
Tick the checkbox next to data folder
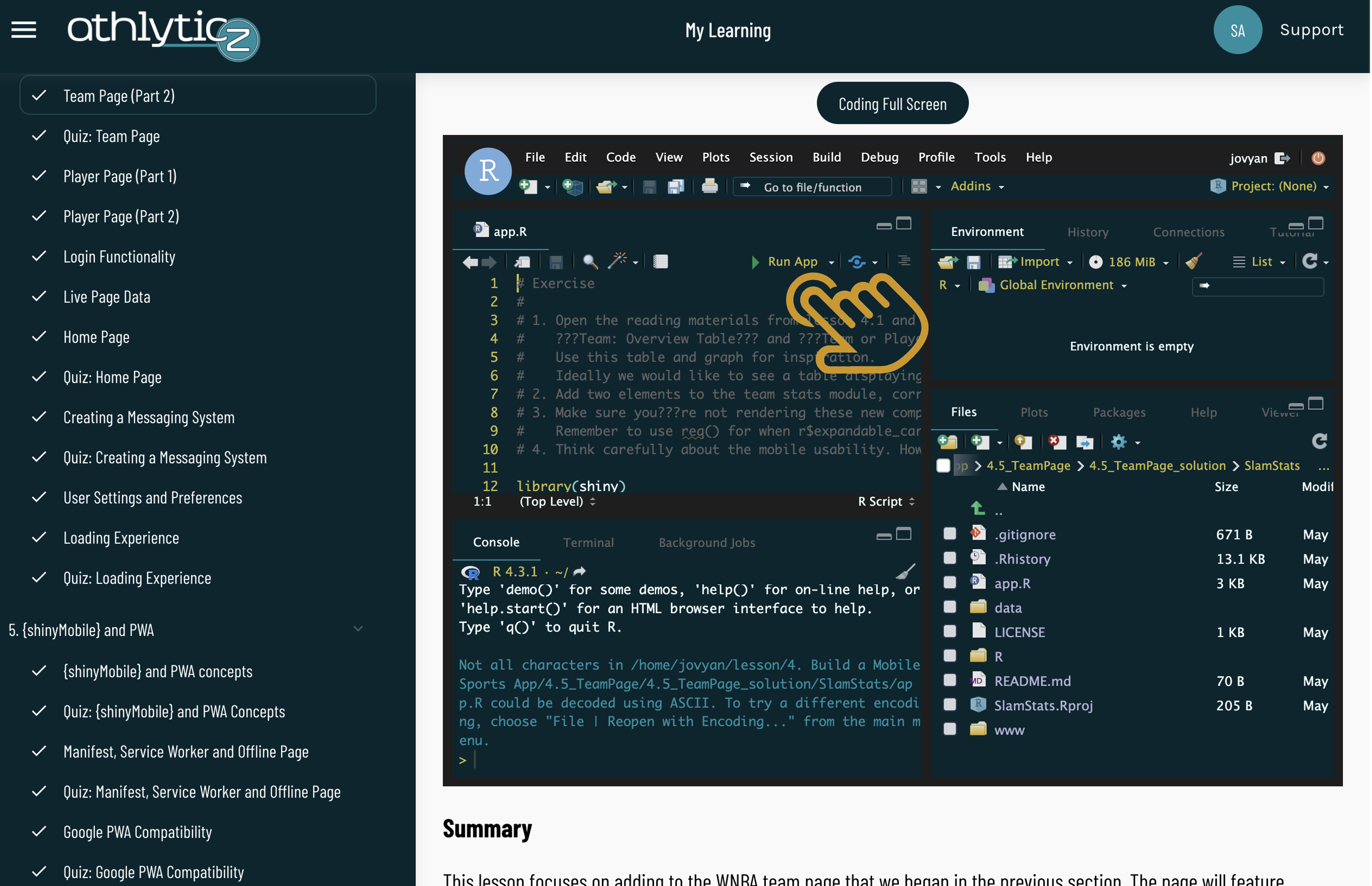click(x=950, y=607)
